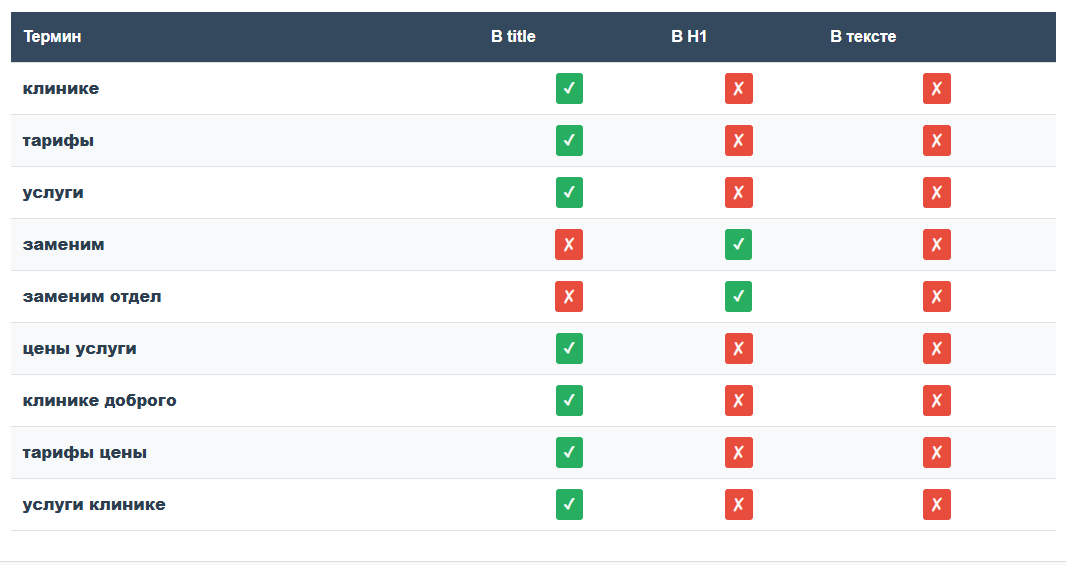Viewport: 1066px width, 565px height.
Task: Click red cross in тексте column for клинике
Action: pos(936,88)
